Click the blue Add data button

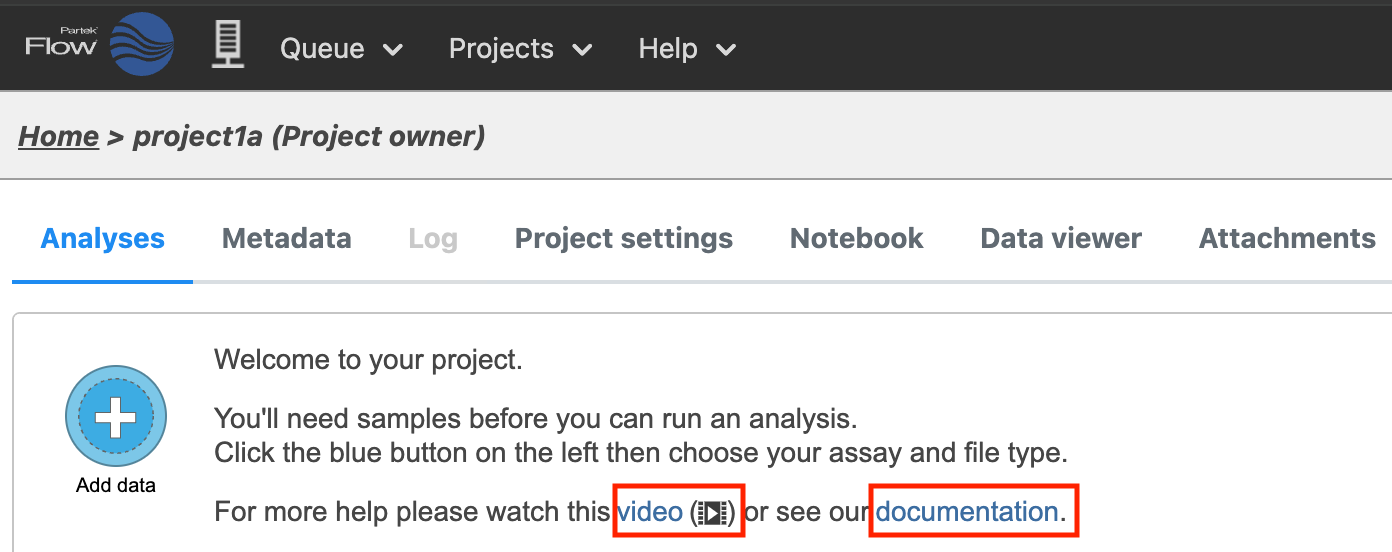click(116, 416)
